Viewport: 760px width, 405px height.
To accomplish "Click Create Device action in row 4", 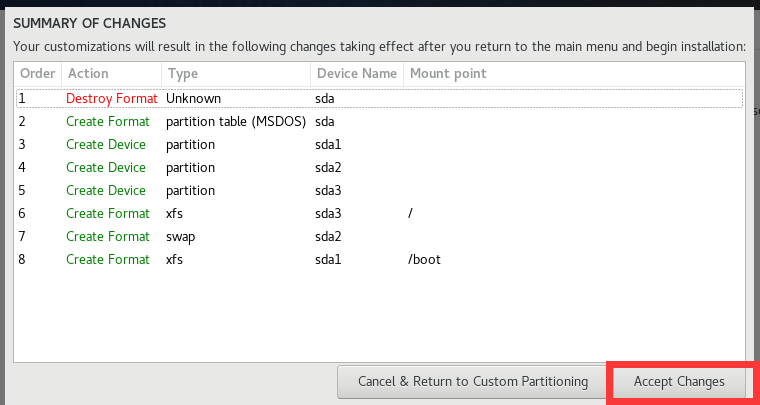I will pyautogui.click(x=106, y=168).
